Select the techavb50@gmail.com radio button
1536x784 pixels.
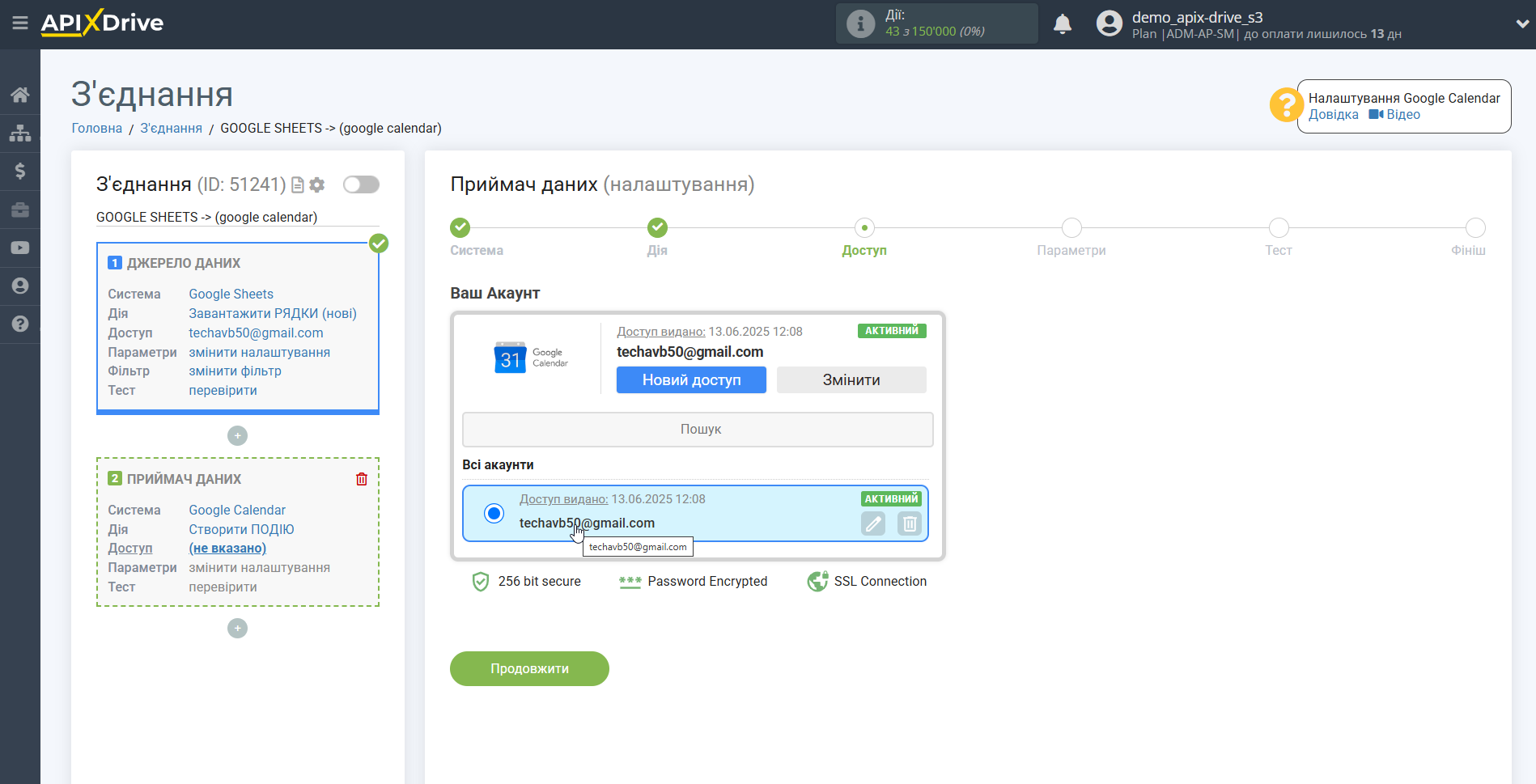(494, 513)
